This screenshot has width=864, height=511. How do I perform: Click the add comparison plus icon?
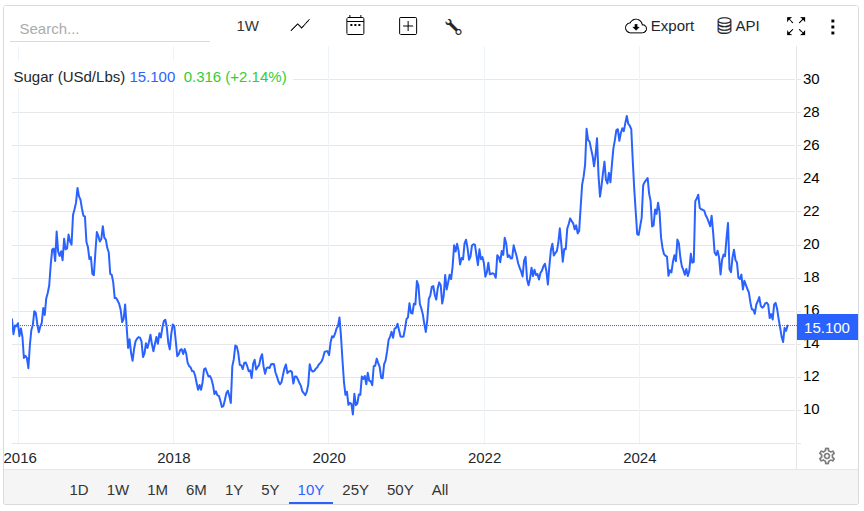point(408,26)
